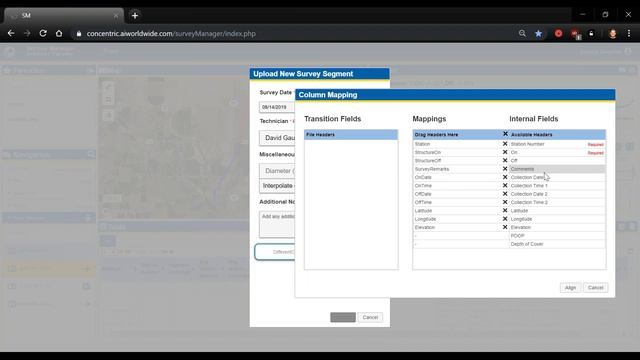Remove the OnTime mapping with its X icon
This screenshot has height=360, width=640.
point(505,185)
